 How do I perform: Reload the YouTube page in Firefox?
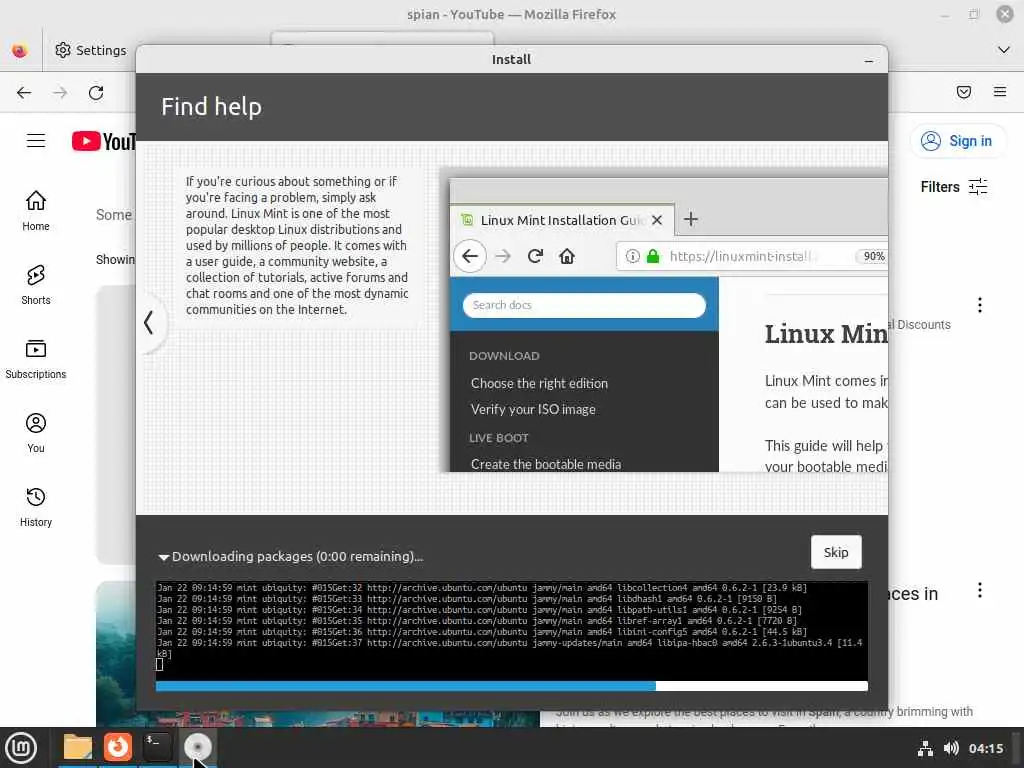[96, 93]
